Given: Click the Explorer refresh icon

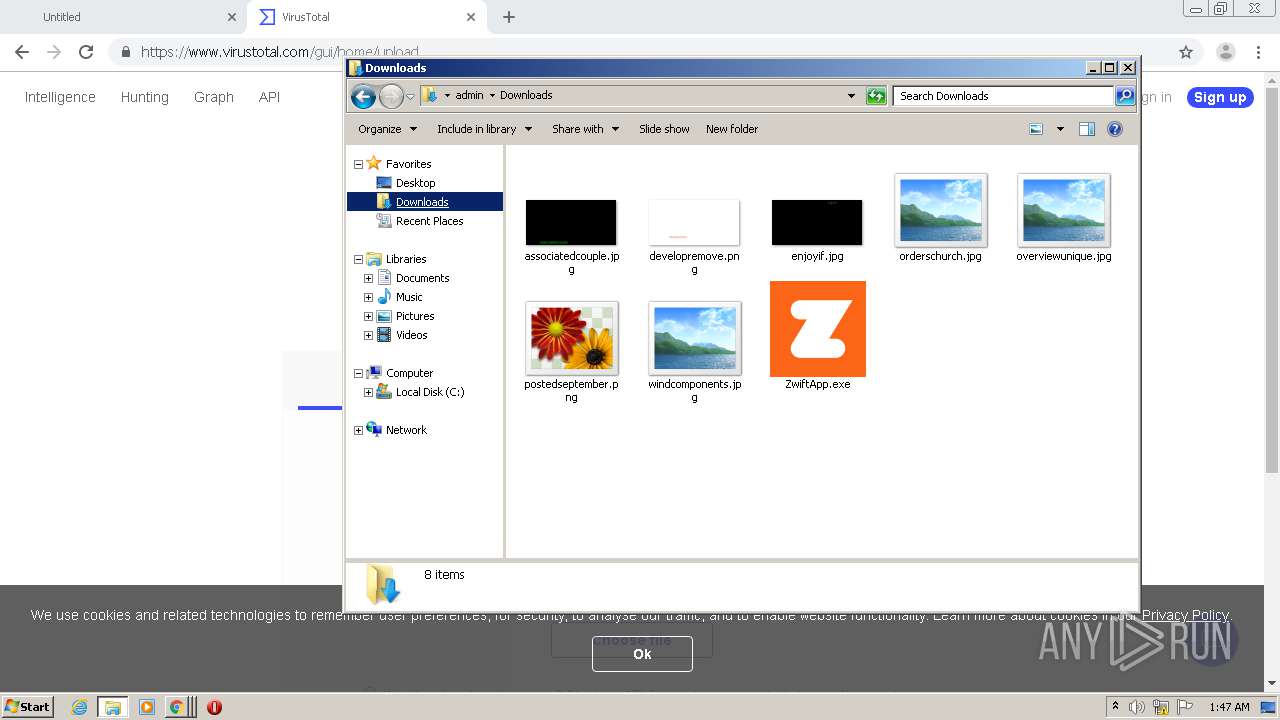Looking at the screenshot, I should click(x=876, y=96).
